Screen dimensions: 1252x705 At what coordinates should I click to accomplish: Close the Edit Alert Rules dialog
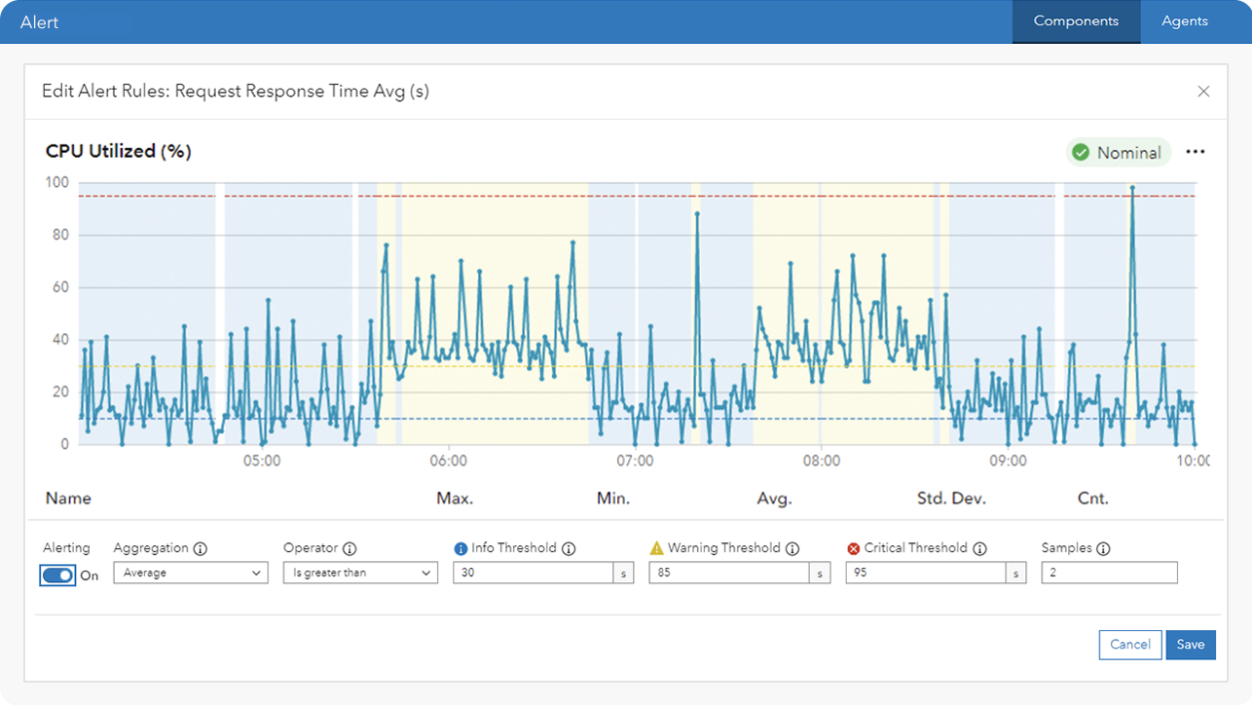click(x=1203, y=91)
